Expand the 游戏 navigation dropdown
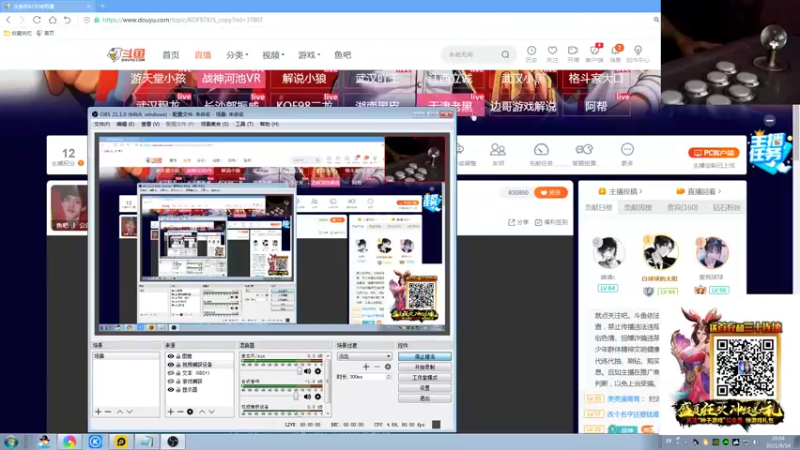This screenshot has height=450, width=800. tap(309, 55)
